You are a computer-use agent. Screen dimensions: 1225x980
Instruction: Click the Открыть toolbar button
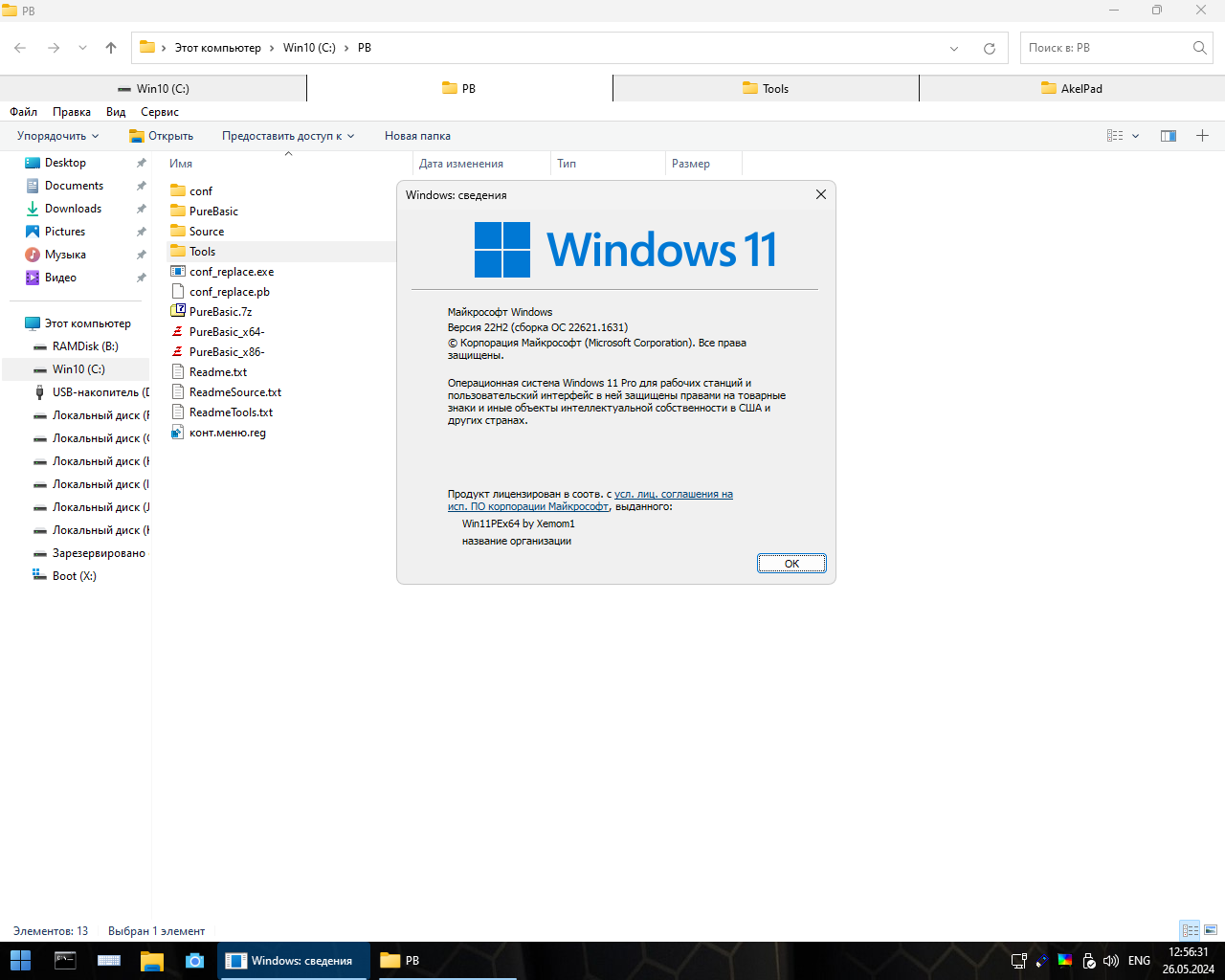[161, 136]
